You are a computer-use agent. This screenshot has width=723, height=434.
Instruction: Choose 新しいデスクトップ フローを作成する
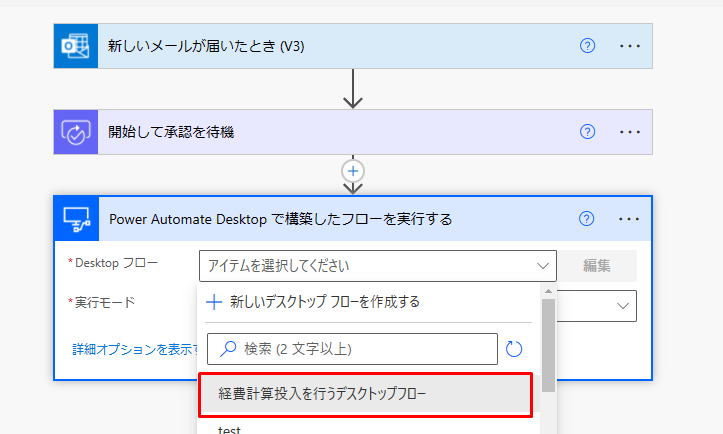325,302
